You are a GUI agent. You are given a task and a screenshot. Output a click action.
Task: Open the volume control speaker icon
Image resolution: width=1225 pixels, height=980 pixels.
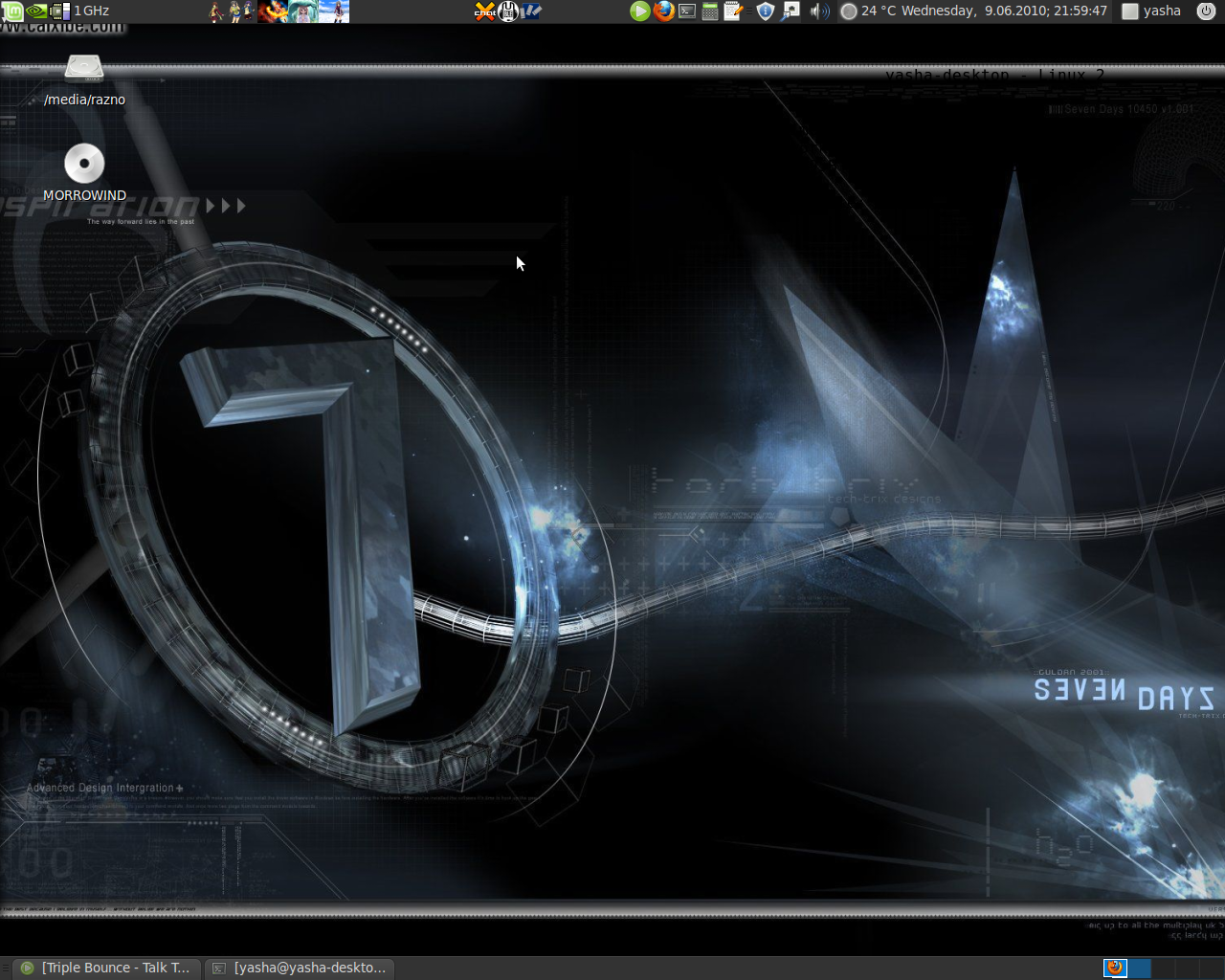click(819, 11)
